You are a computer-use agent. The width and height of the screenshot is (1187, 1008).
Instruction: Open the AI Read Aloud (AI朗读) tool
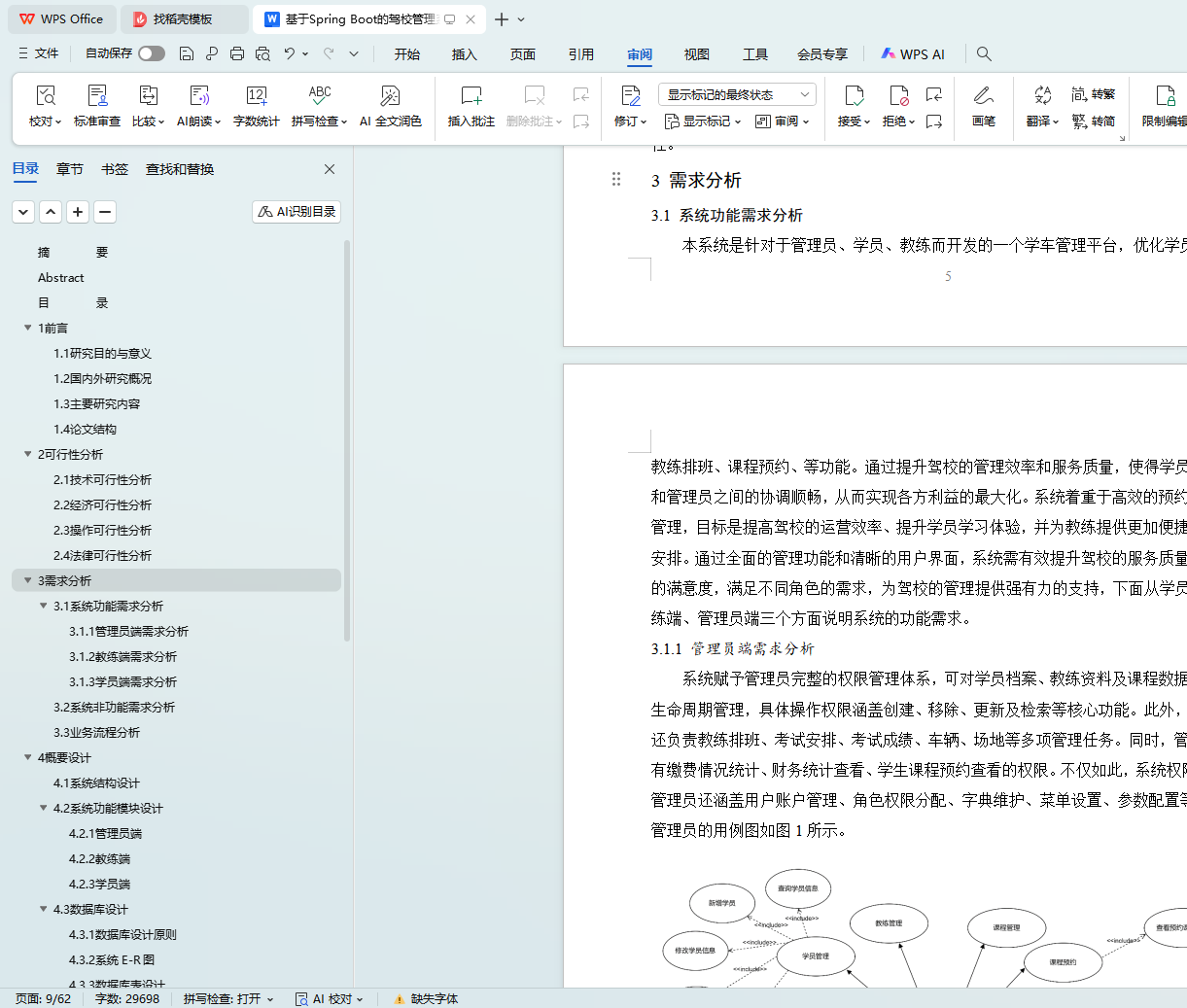(x=198, y=96)
